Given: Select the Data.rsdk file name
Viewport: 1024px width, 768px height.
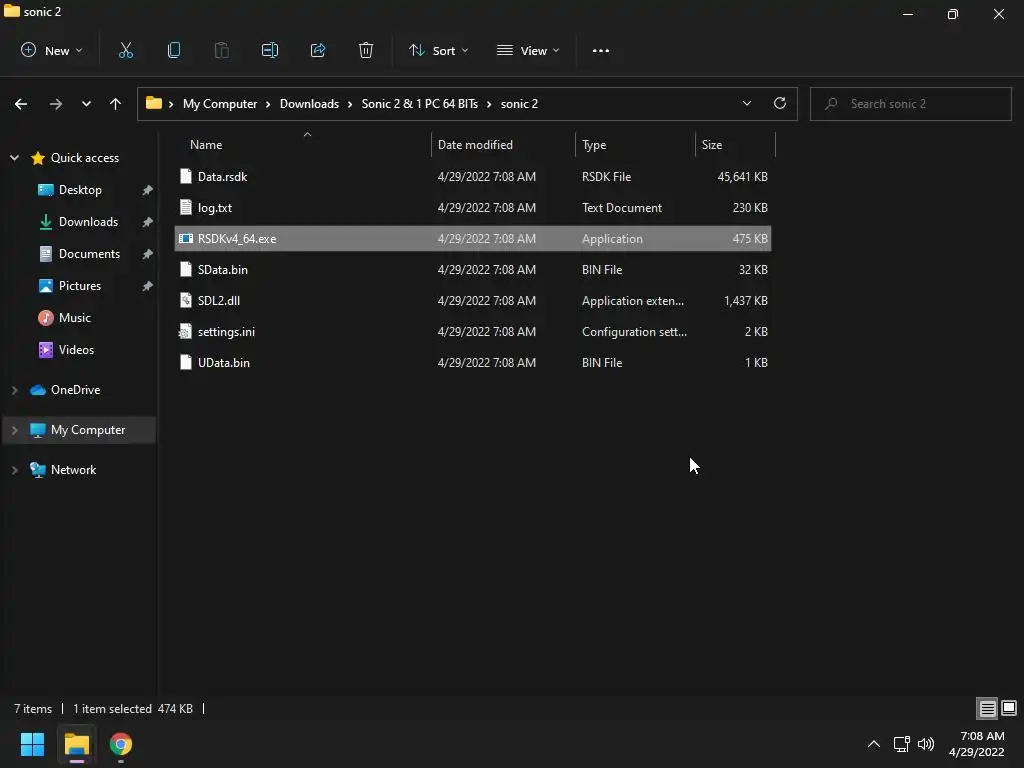Looking at the screenshot, I should coord(223,176).
